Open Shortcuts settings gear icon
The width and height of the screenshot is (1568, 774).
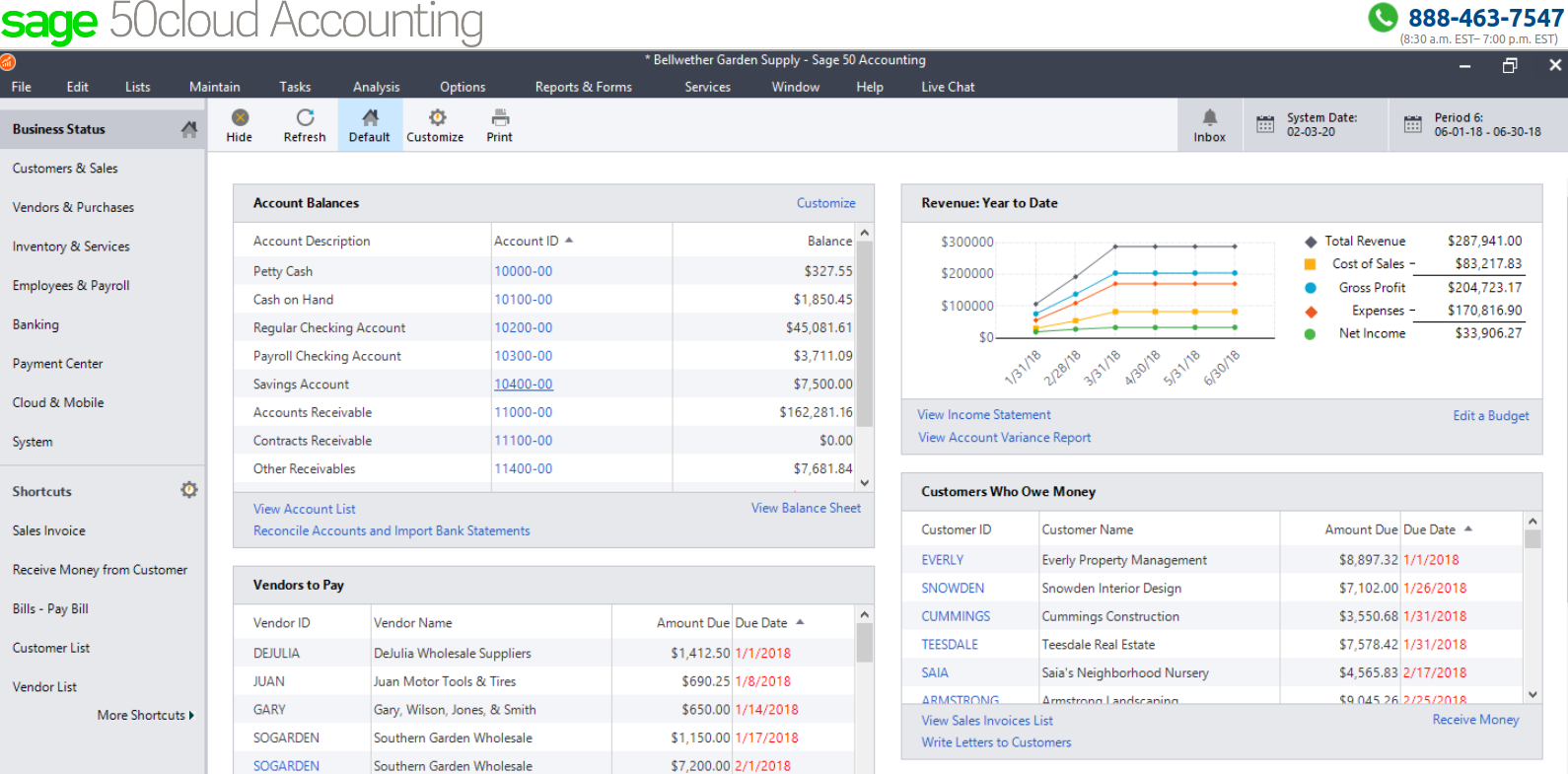[x=189, y=490]
